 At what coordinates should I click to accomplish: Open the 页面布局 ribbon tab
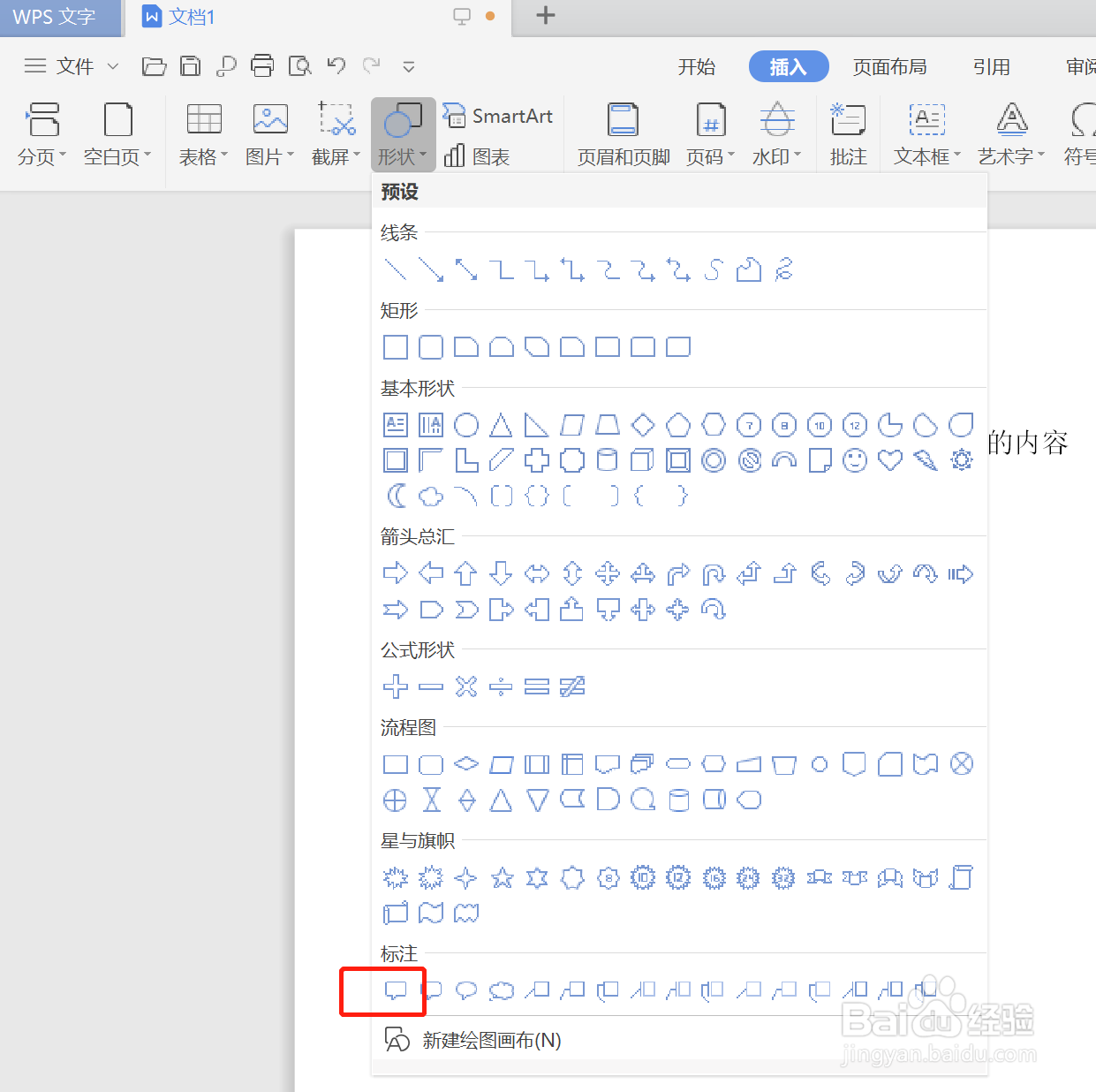[x=889, y=66]
